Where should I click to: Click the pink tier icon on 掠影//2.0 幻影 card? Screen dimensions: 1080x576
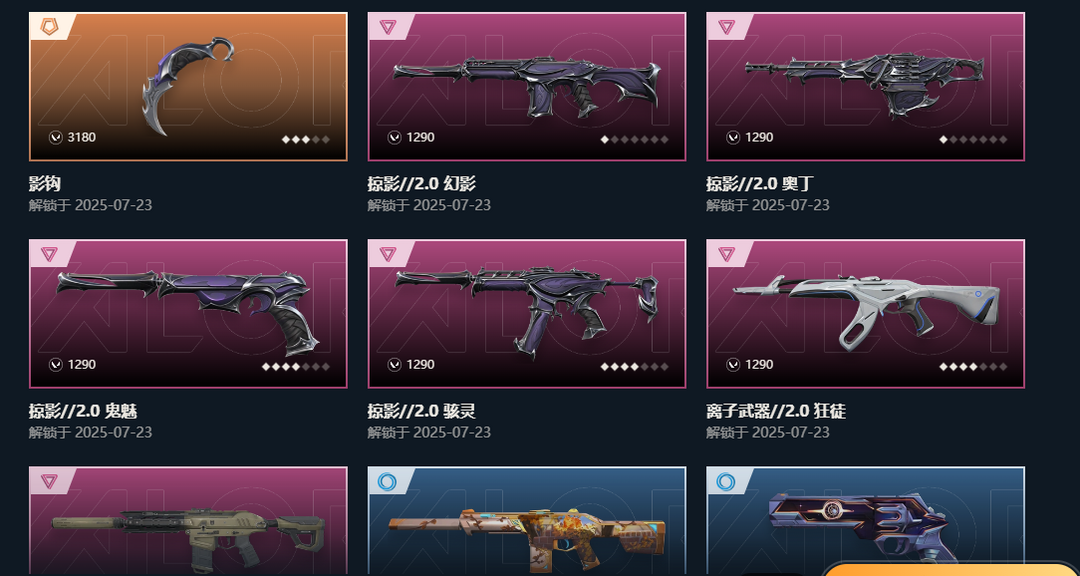pyautogui.click(x=388, y=27)
